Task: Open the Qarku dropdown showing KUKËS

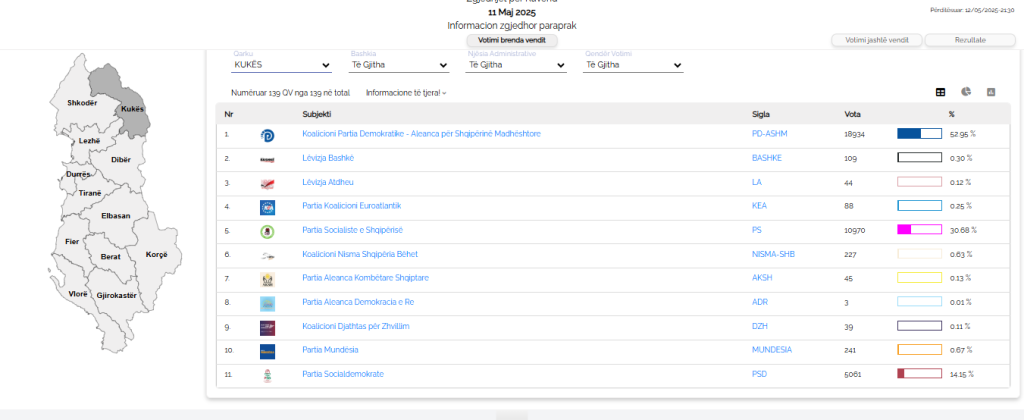Action: pos(282,65)
